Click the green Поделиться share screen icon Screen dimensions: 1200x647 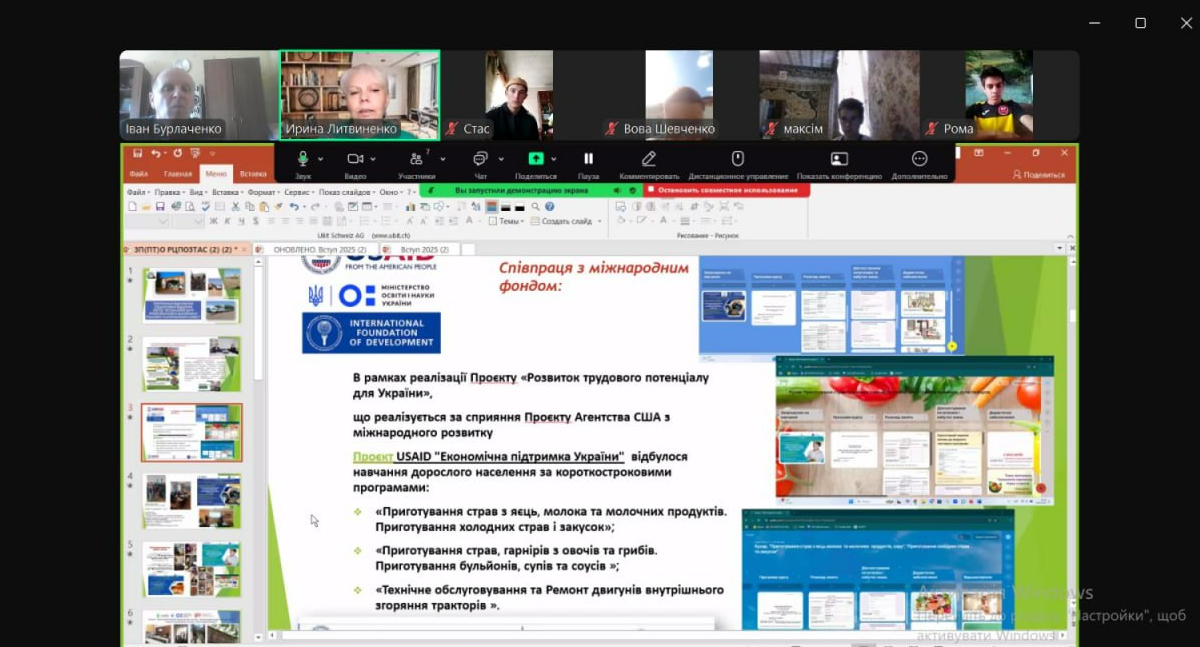(x=536, y=159)
